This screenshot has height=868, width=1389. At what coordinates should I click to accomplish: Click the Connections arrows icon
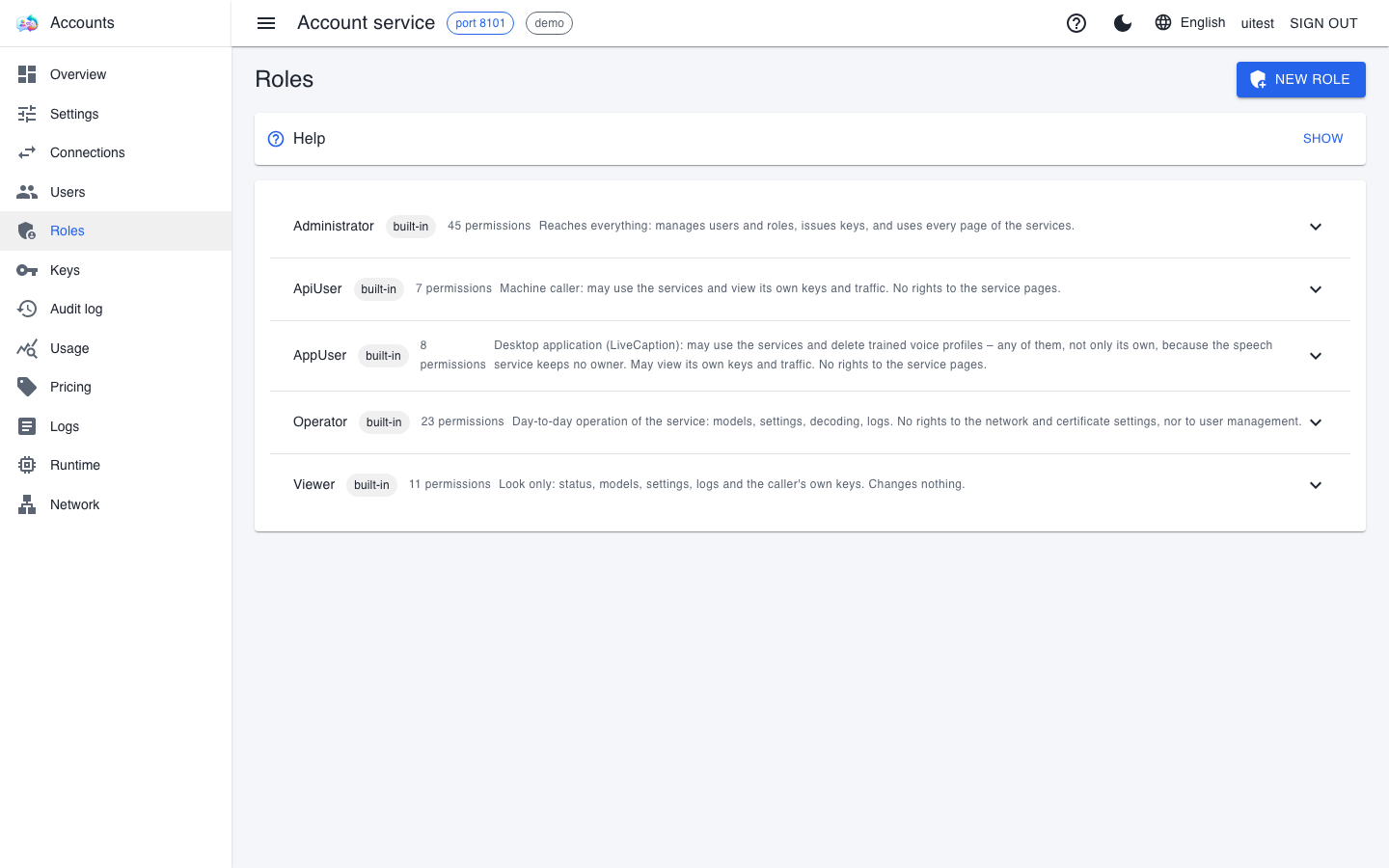(x=27, y=152)
